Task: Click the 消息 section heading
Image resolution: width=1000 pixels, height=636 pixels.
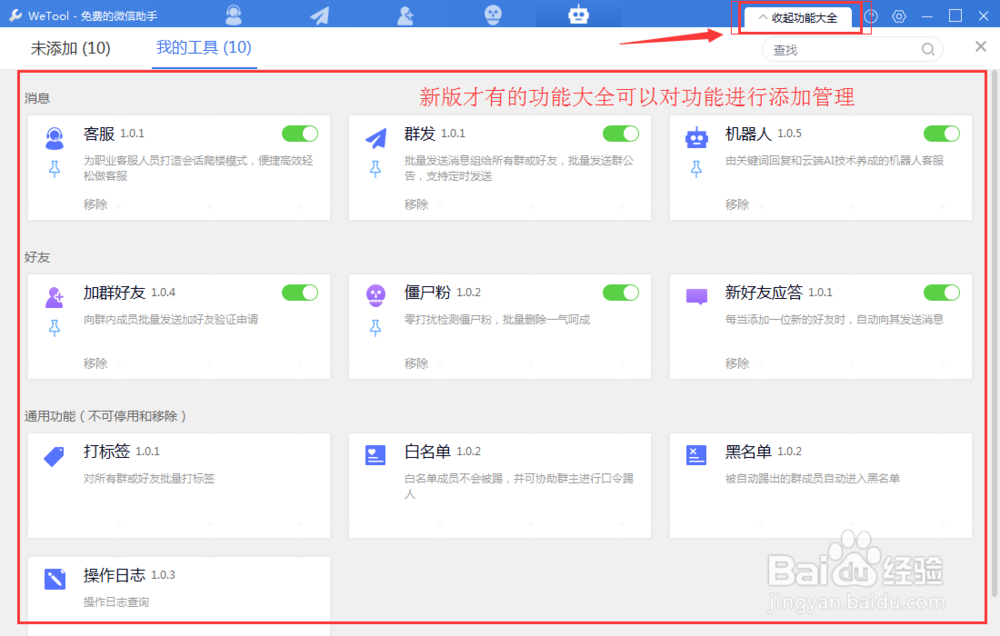Action: [x=37, y=98]
